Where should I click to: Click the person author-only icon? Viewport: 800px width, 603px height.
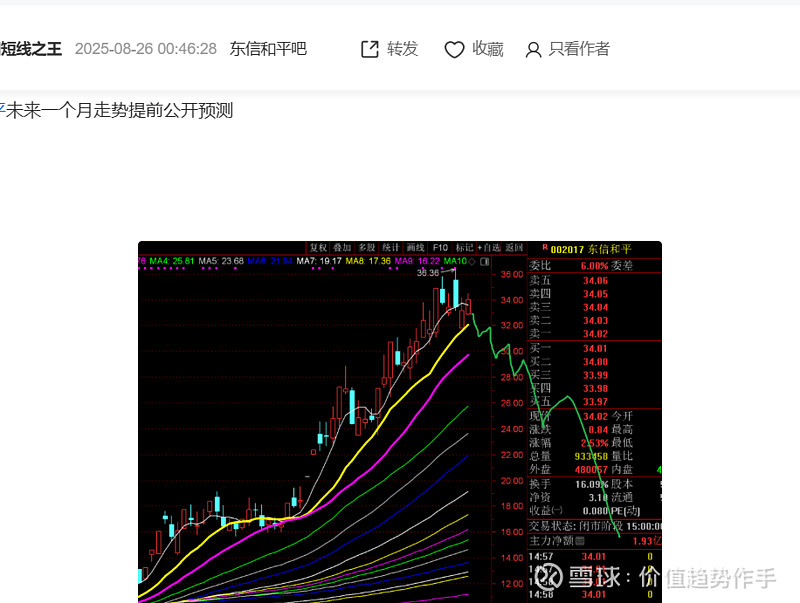click(x=533, y=49)
